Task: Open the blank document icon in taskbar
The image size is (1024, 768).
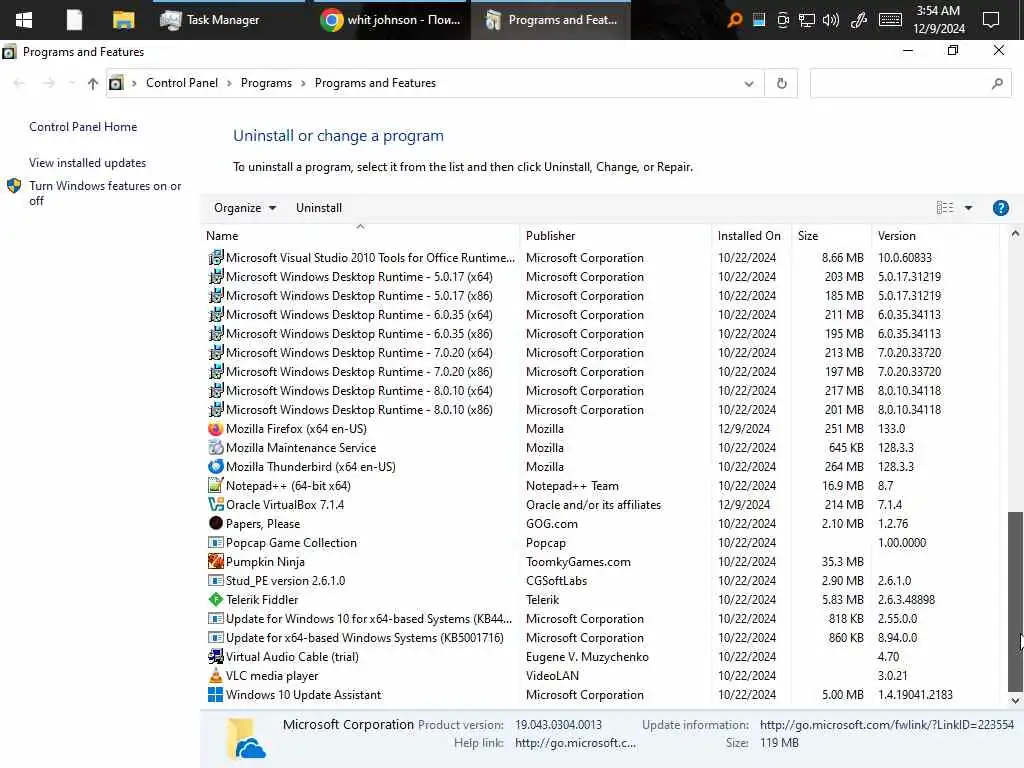Action: point(74,20)
